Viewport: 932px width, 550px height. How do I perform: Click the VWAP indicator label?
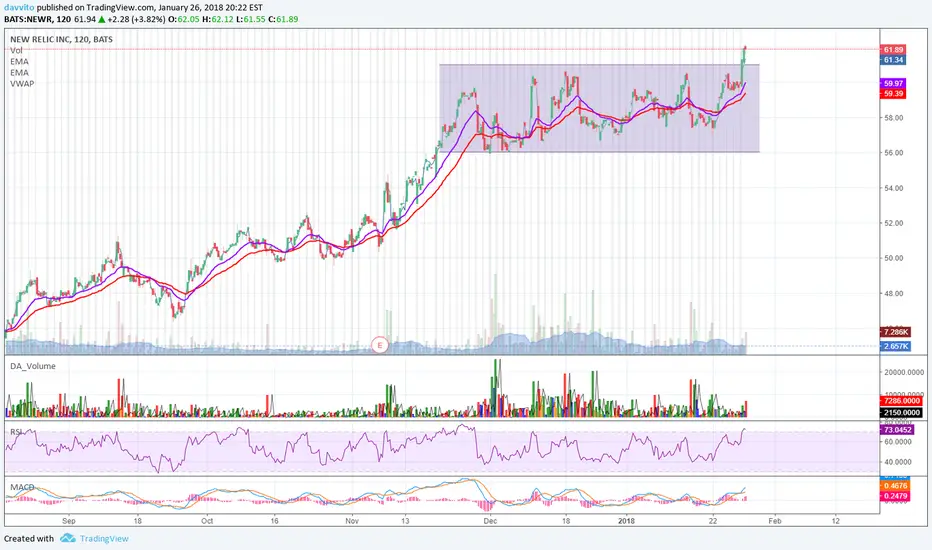click(x=22, y=84)
